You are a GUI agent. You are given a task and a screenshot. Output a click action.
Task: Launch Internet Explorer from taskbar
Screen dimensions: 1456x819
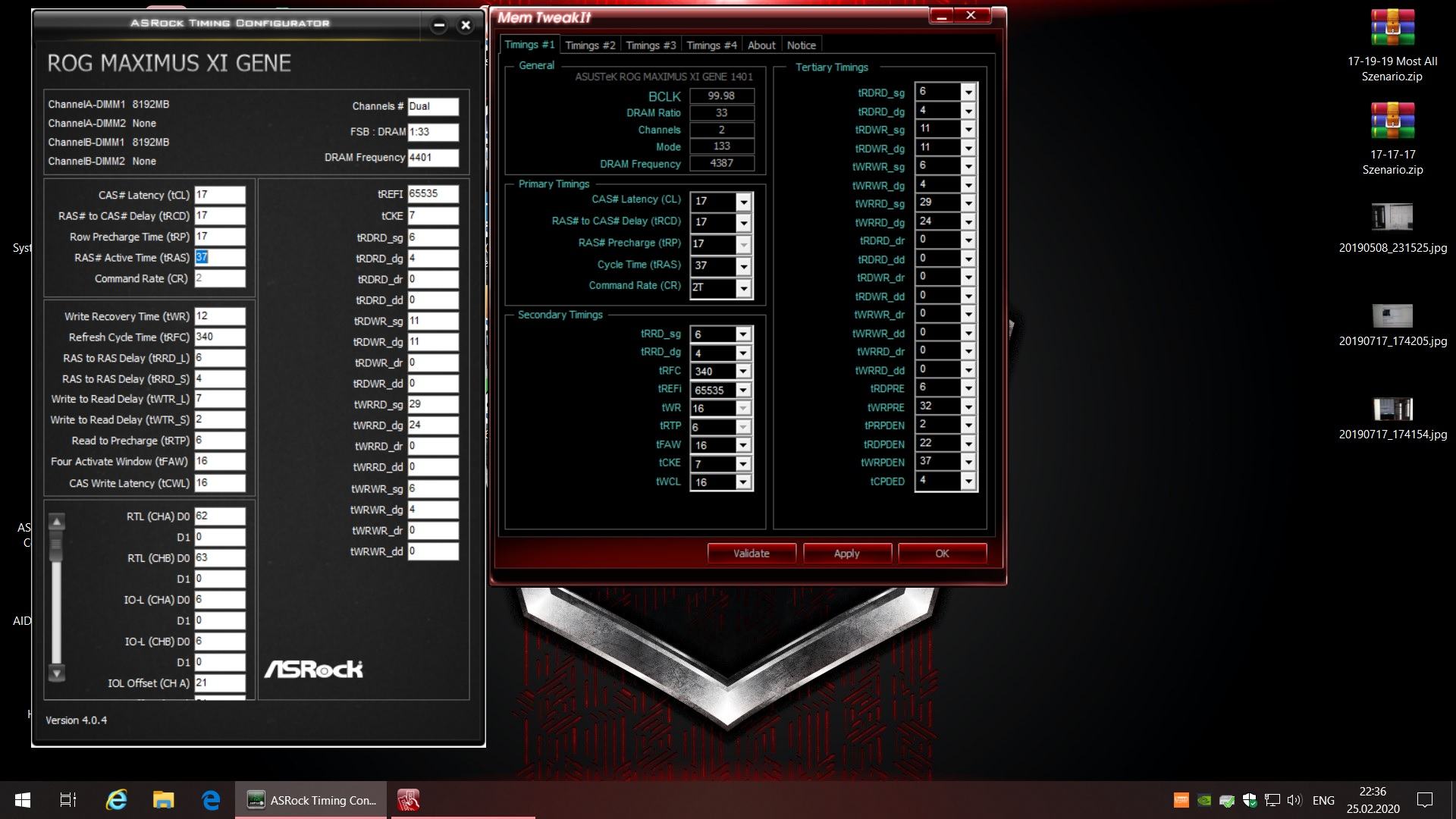116,800
